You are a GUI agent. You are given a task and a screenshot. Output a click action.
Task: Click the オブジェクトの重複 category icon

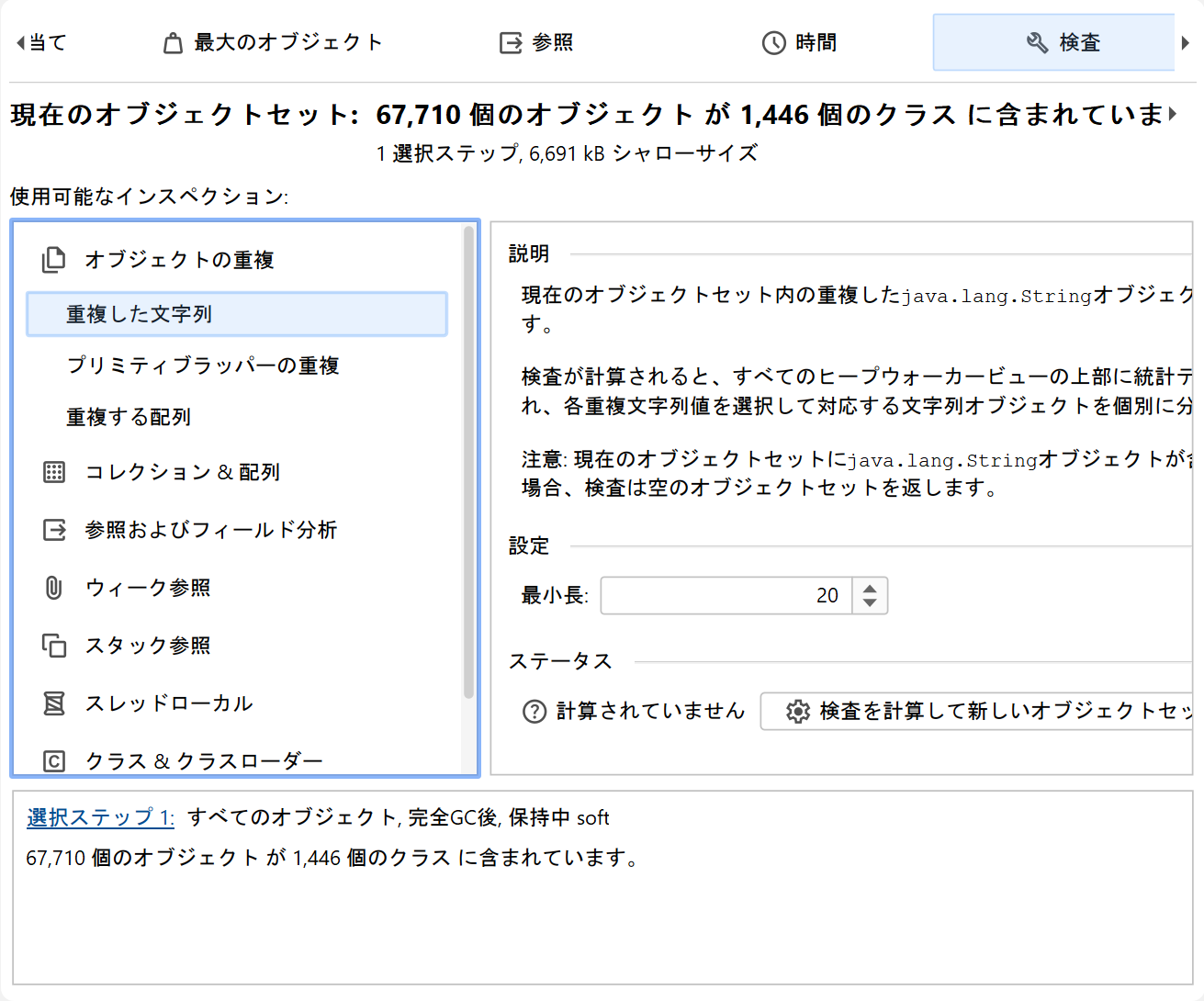pos(54,260)
